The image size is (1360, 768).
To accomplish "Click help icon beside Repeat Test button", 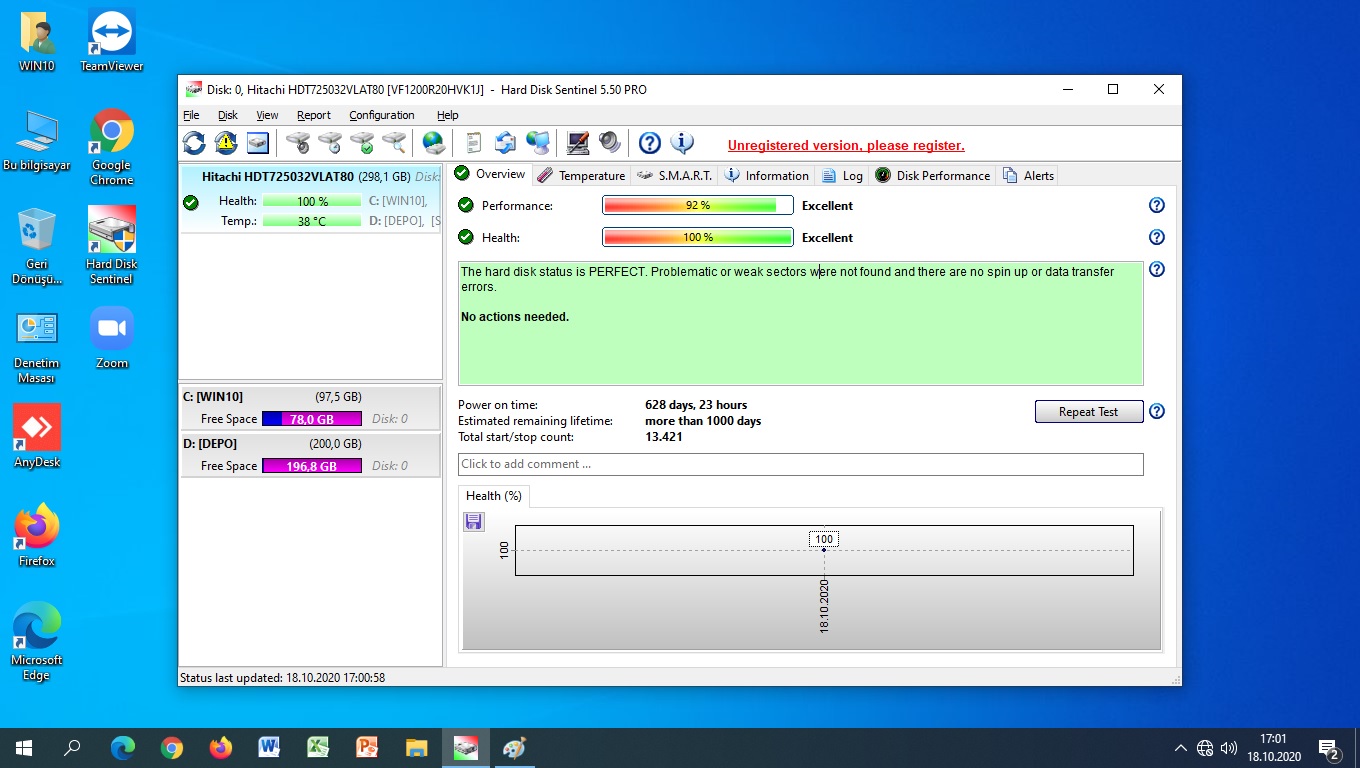I will click(1156, 411).
